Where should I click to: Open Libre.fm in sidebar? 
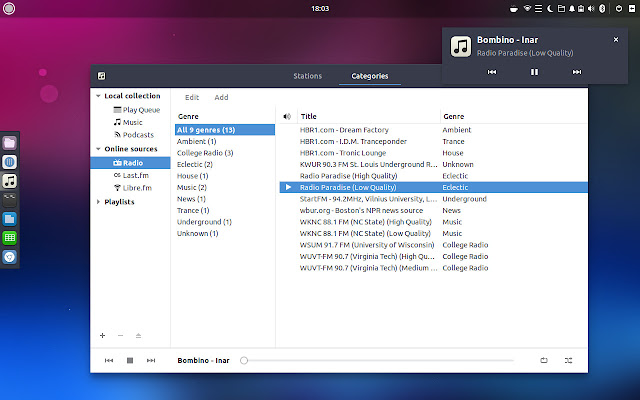[x=133, y=188]
